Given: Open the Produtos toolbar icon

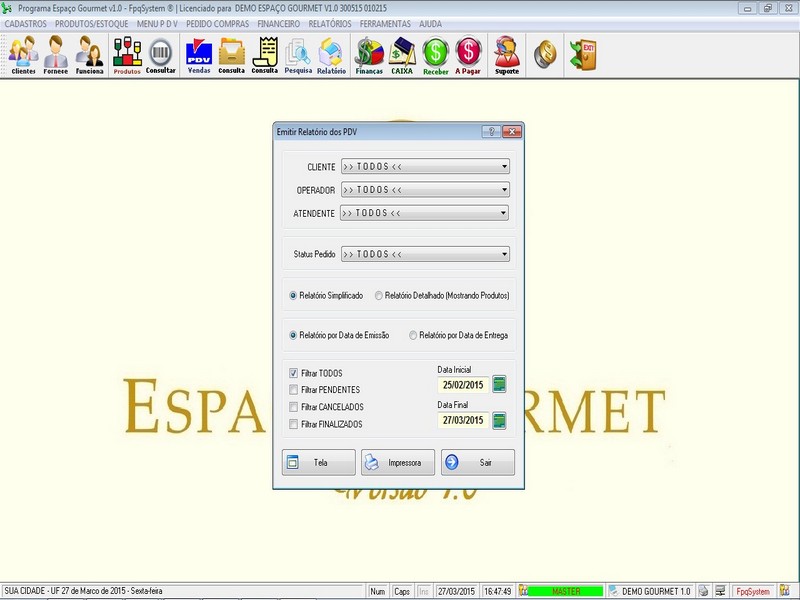Looking at the screenshot, I should 127,55.
